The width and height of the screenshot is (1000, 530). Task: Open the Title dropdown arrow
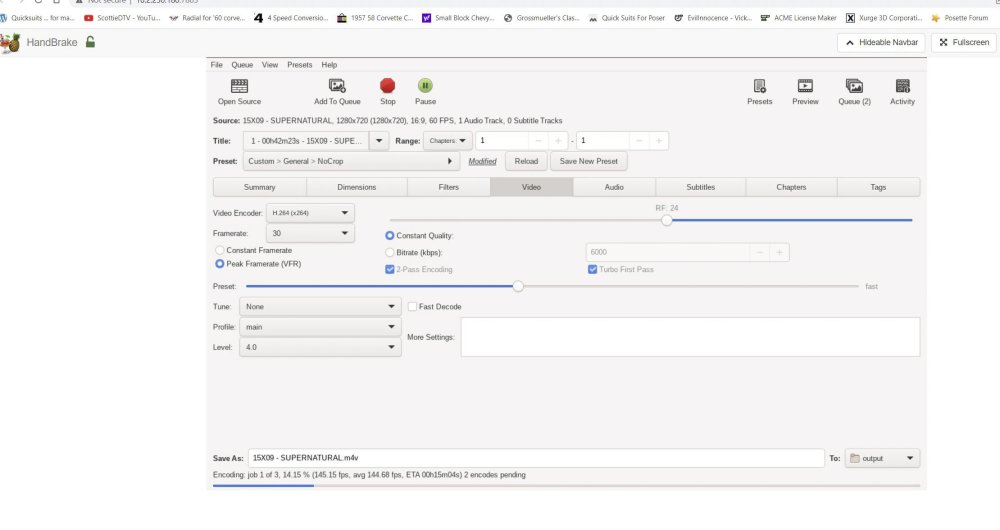coord(379,141)
